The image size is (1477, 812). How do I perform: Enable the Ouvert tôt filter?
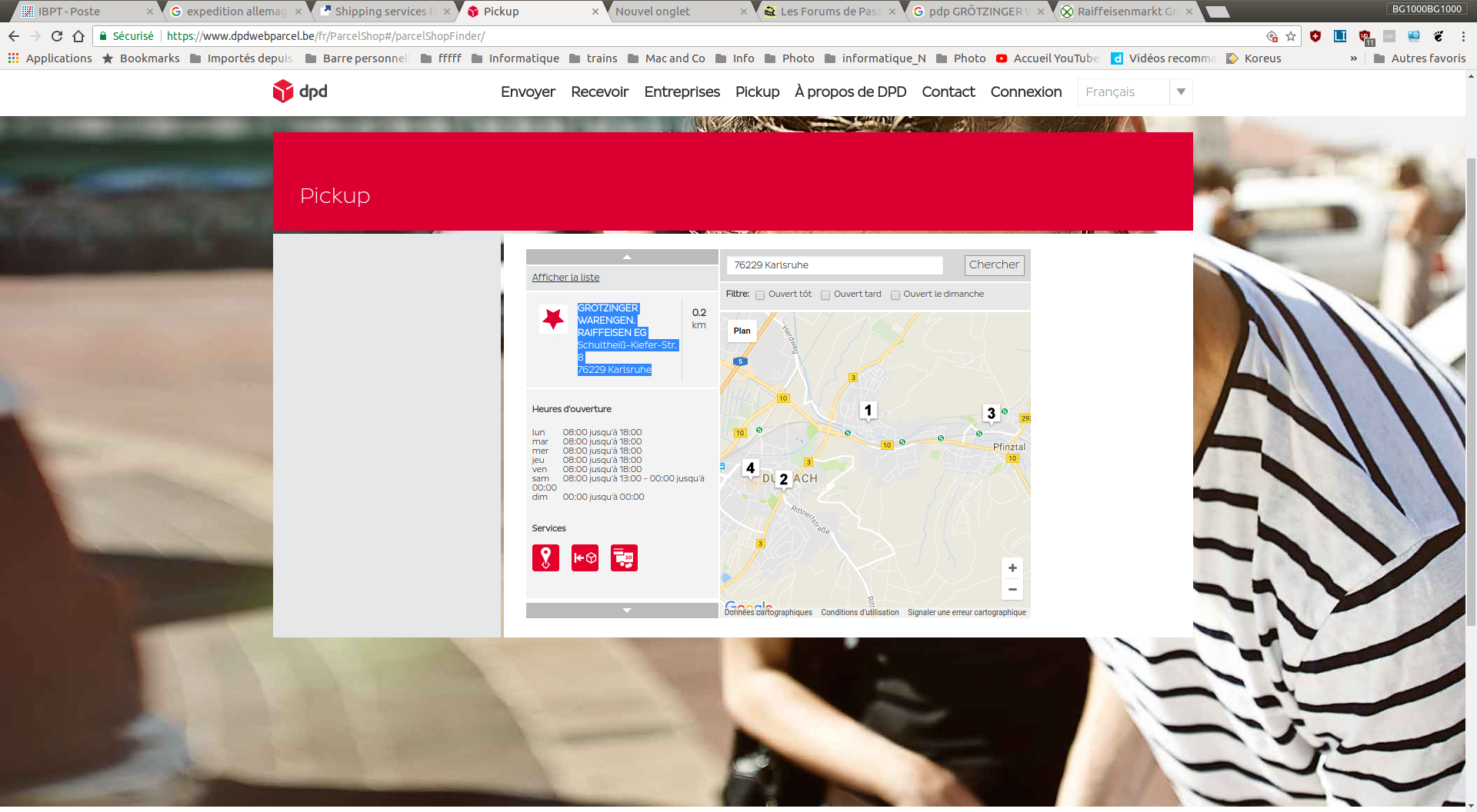[x=760, y=295]
